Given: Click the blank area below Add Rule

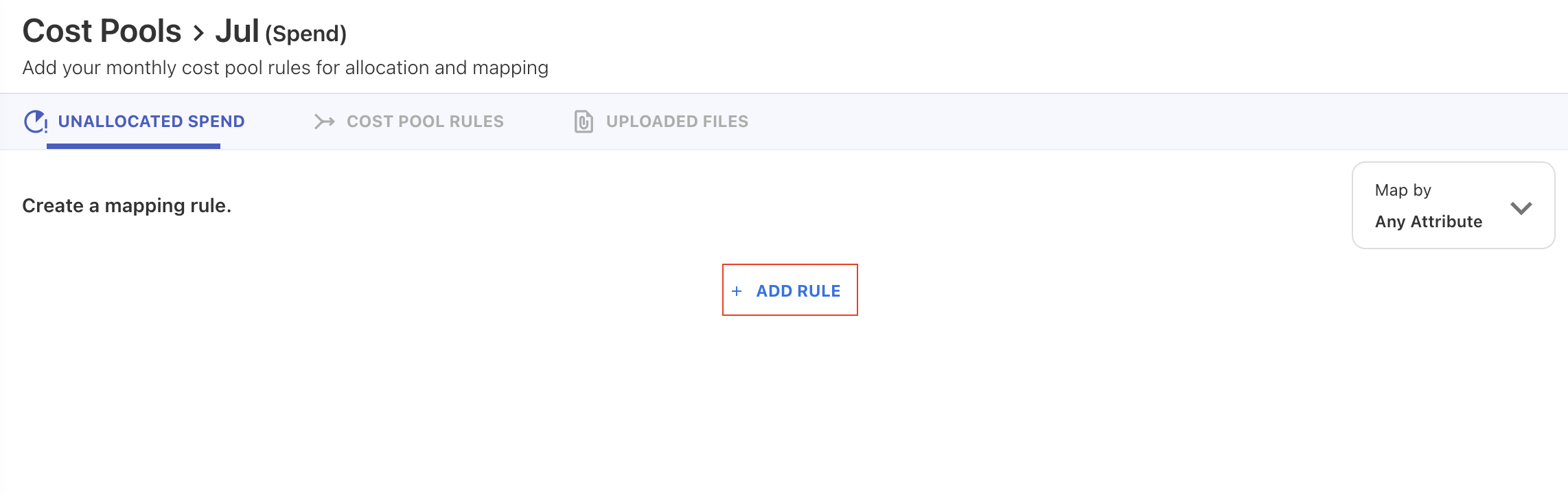Looking at the screenshot, I should click(x=789, y=398).
